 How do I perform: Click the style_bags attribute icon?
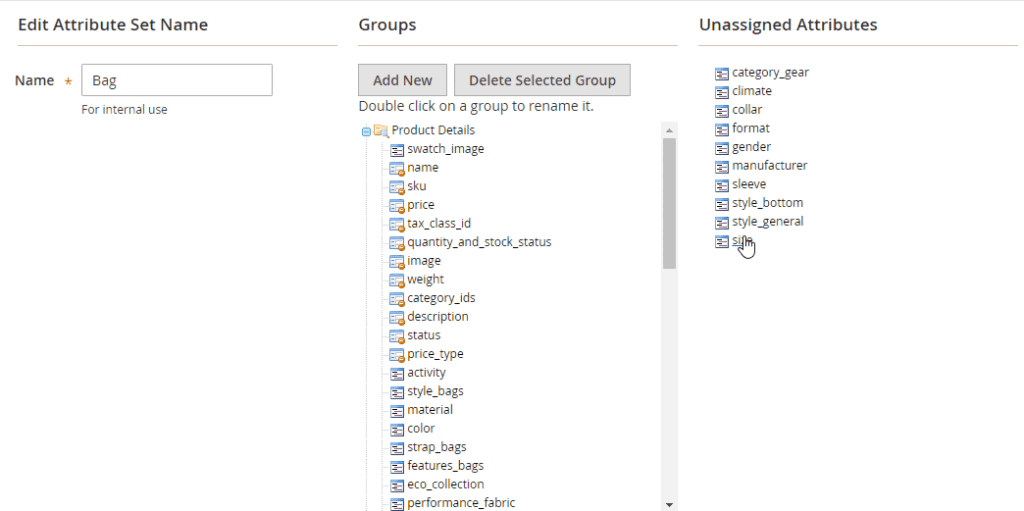397,392
